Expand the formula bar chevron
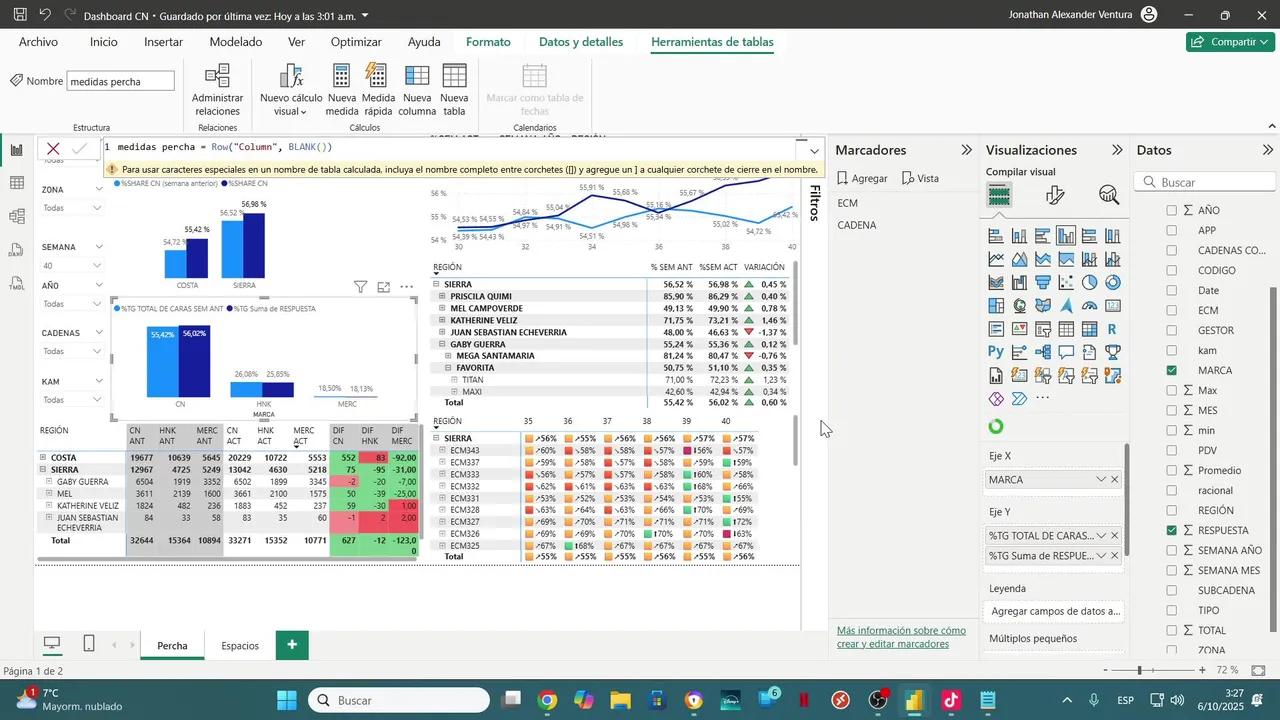 (814, 151)
